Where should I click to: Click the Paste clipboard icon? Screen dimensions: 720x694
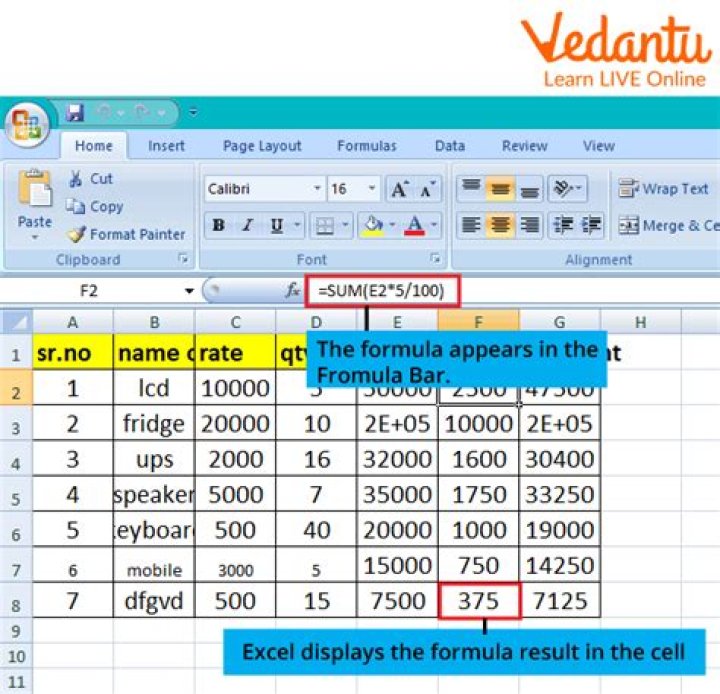coord(35,189)
